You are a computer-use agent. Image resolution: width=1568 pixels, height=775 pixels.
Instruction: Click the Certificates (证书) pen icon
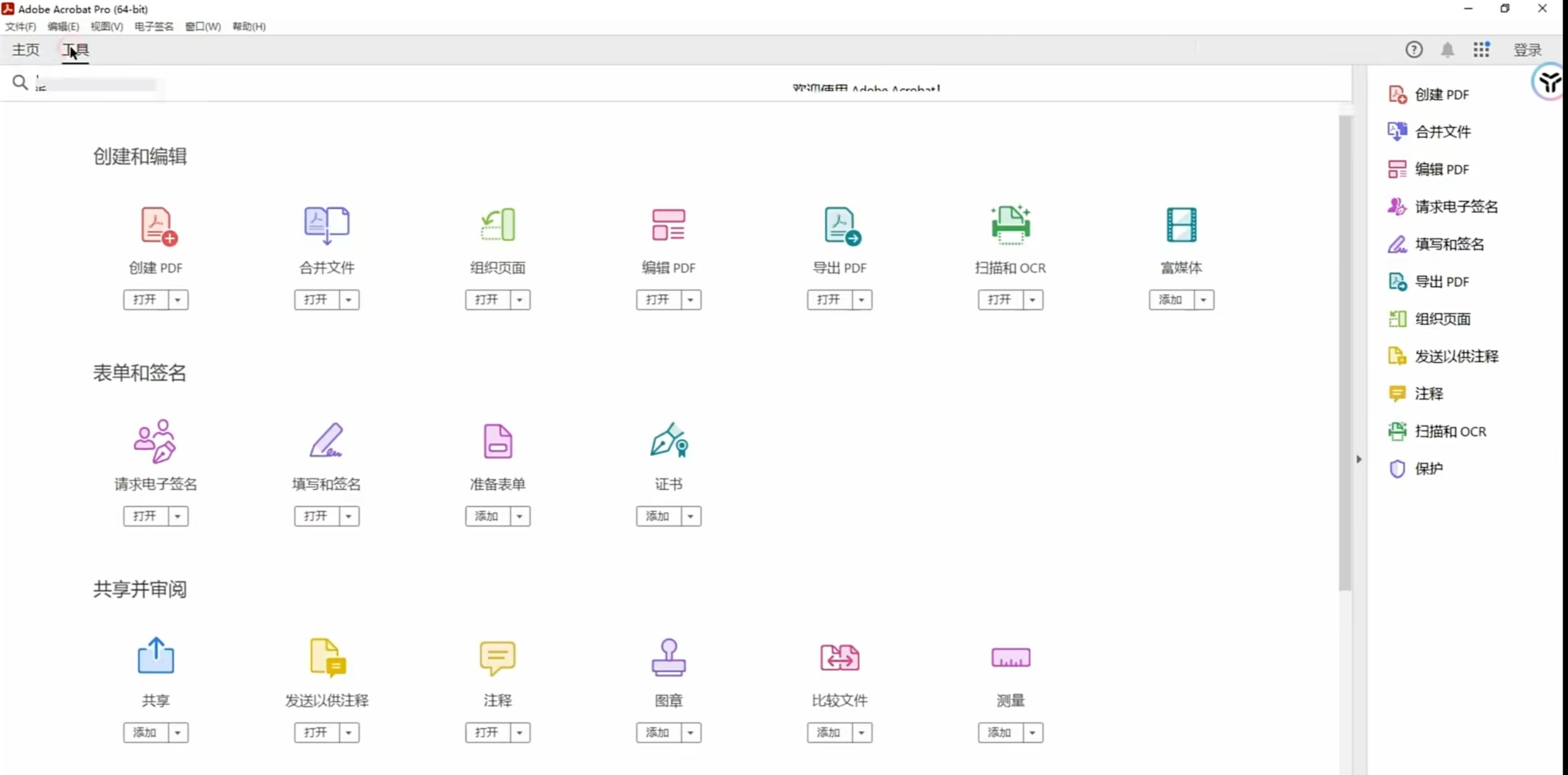669,441
